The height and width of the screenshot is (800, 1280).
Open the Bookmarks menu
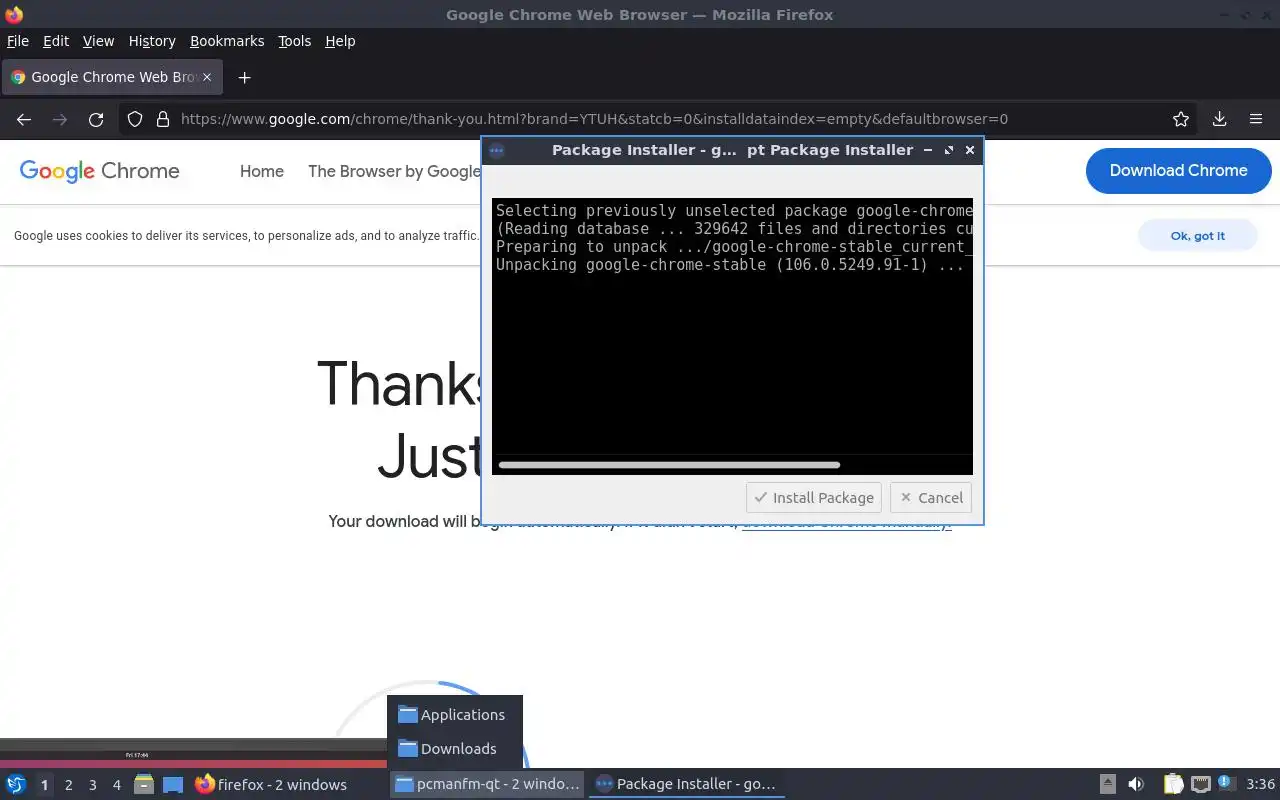point(227,41)
